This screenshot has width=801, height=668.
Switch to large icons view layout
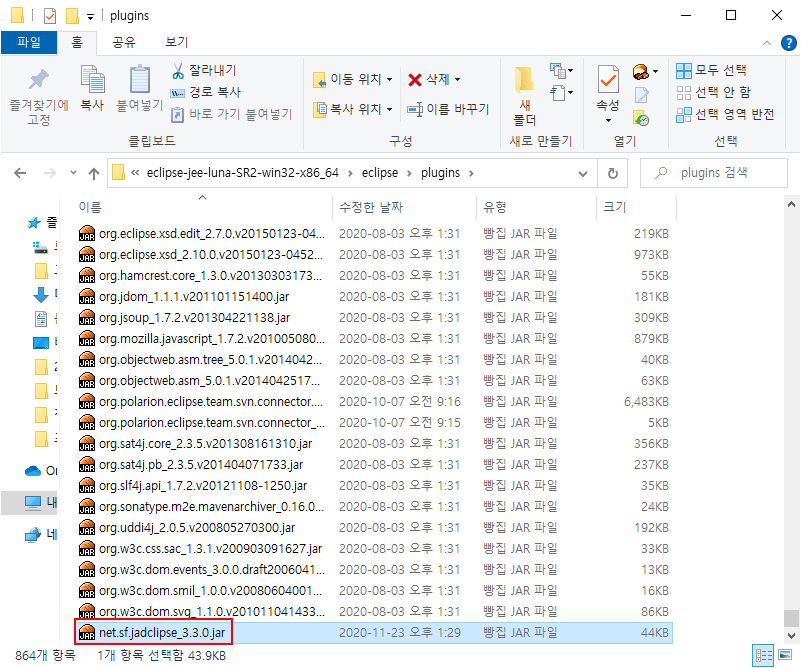point(785,655)
